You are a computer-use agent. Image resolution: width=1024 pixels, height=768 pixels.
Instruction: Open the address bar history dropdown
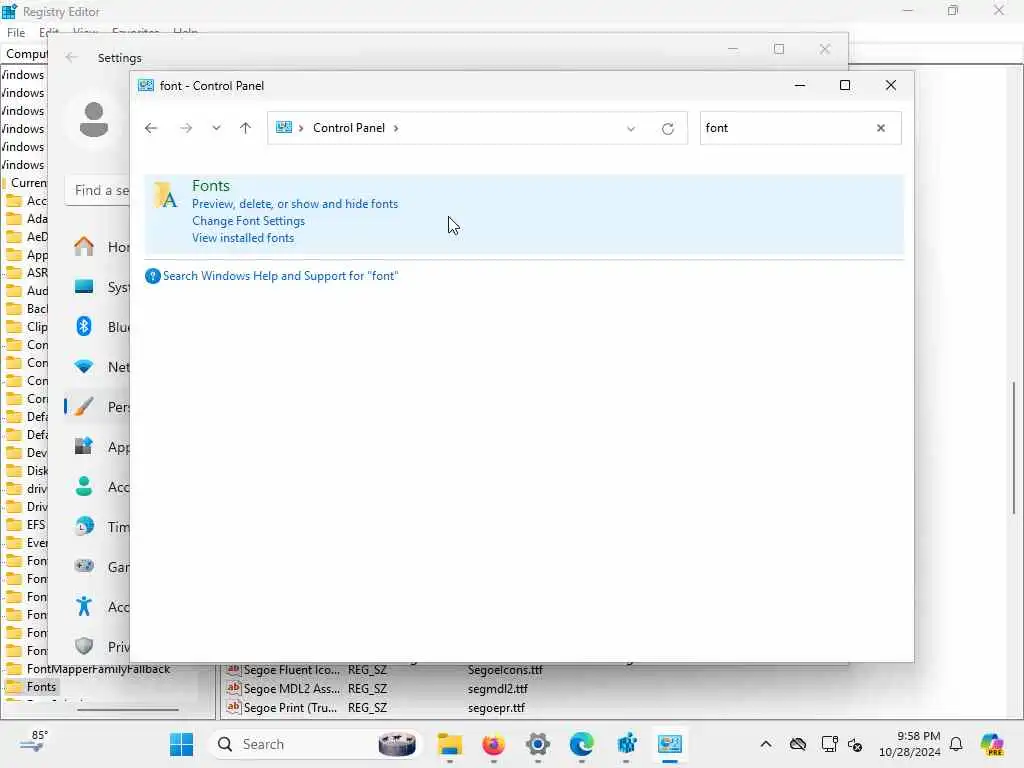[x=631, y=129]
